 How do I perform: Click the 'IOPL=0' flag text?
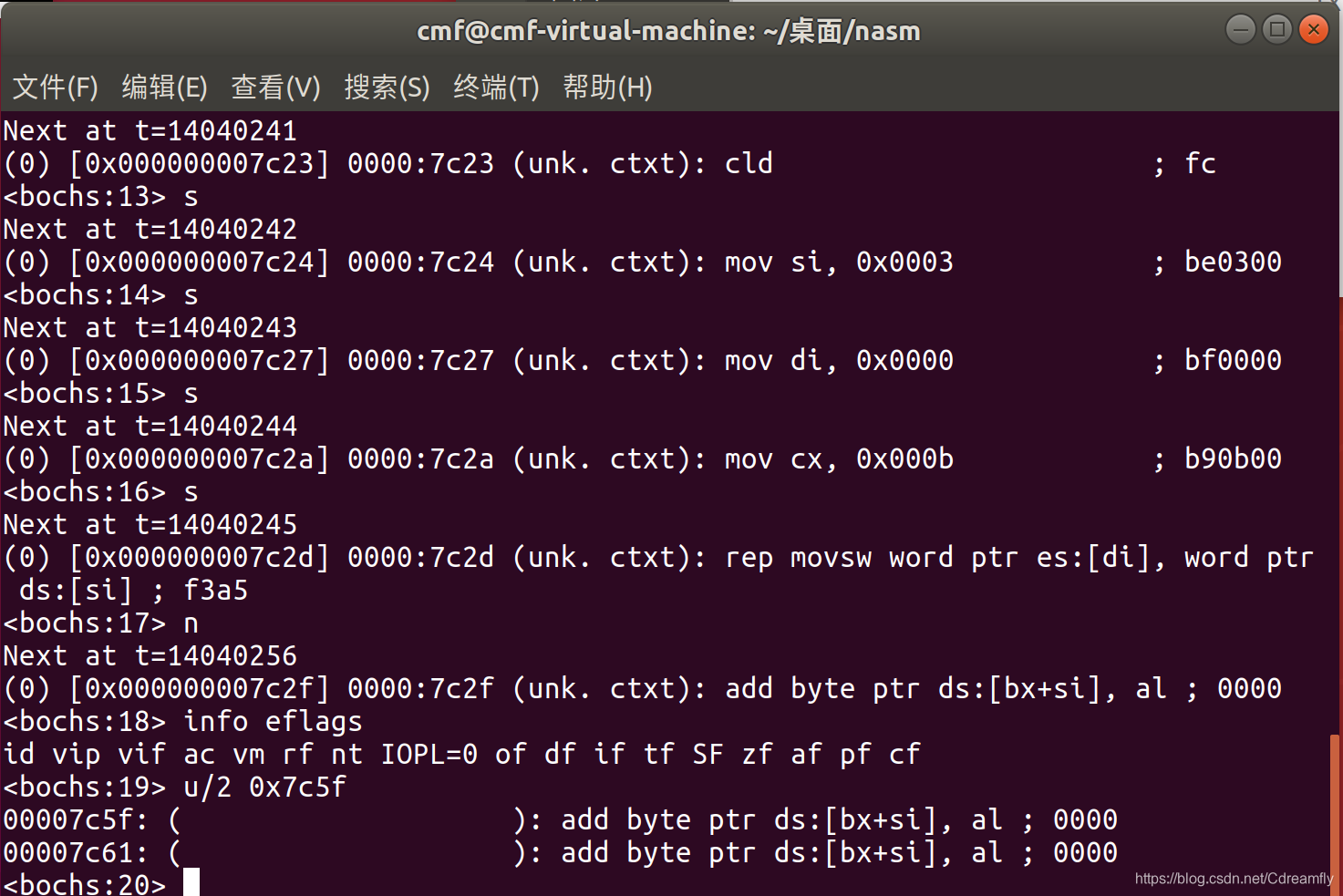429,754
